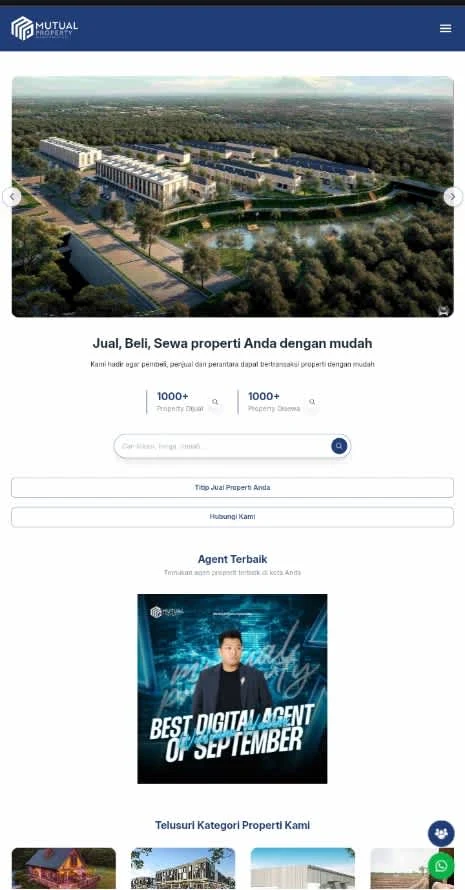This screenshot has width=465, height=890.
Task: Select the modern building category thumbnail
Action: (x=183, y=868)
